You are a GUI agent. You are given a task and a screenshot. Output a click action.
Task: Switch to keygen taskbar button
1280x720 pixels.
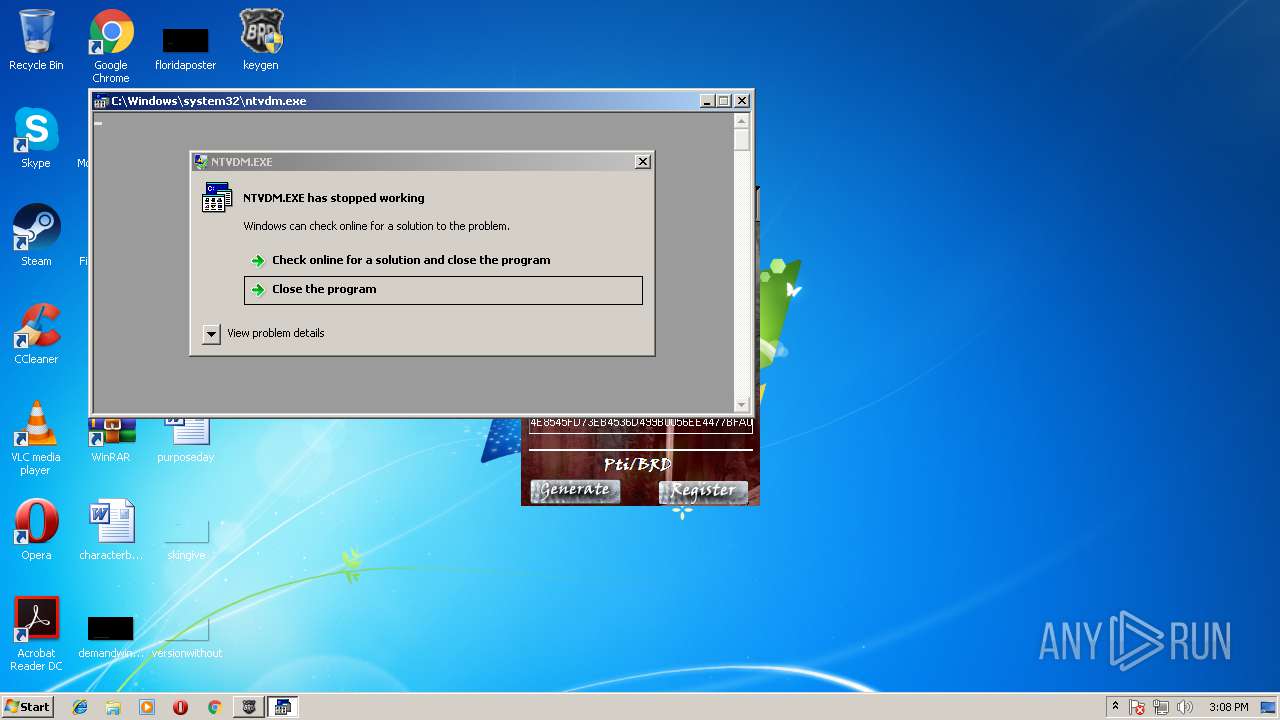pyautogui.click(x=249, y=707)
